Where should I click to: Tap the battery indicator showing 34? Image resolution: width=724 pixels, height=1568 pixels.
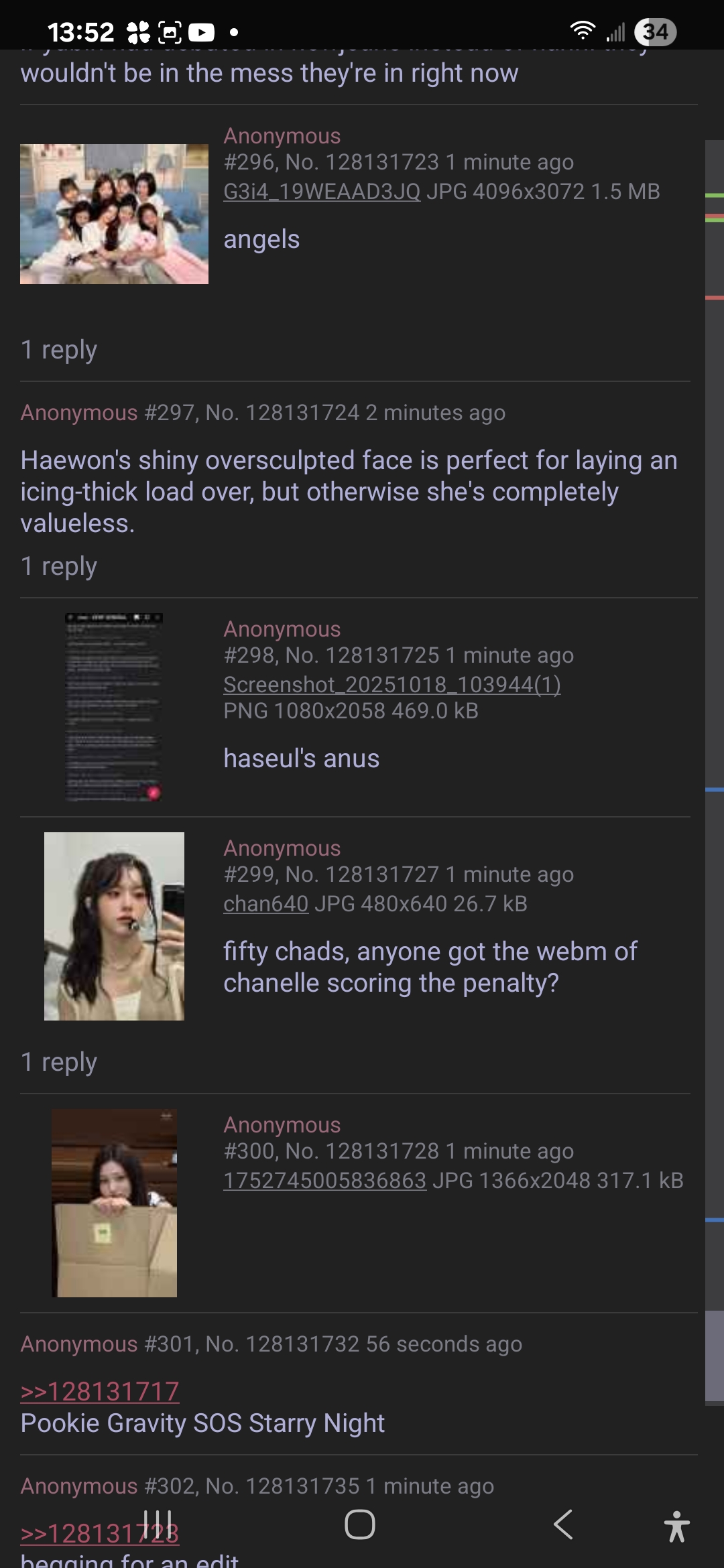656,31
